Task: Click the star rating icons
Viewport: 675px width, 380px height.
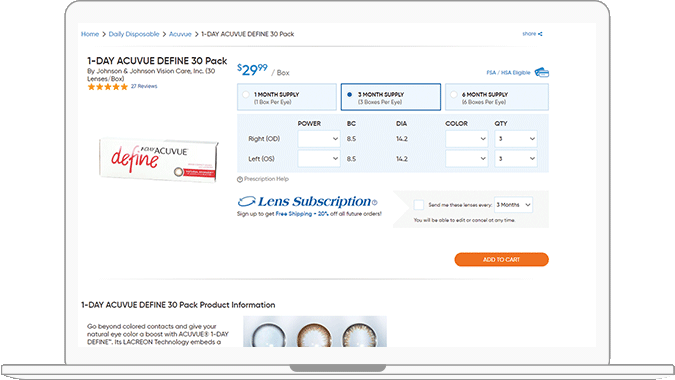Action: click(x=108, y=87)
